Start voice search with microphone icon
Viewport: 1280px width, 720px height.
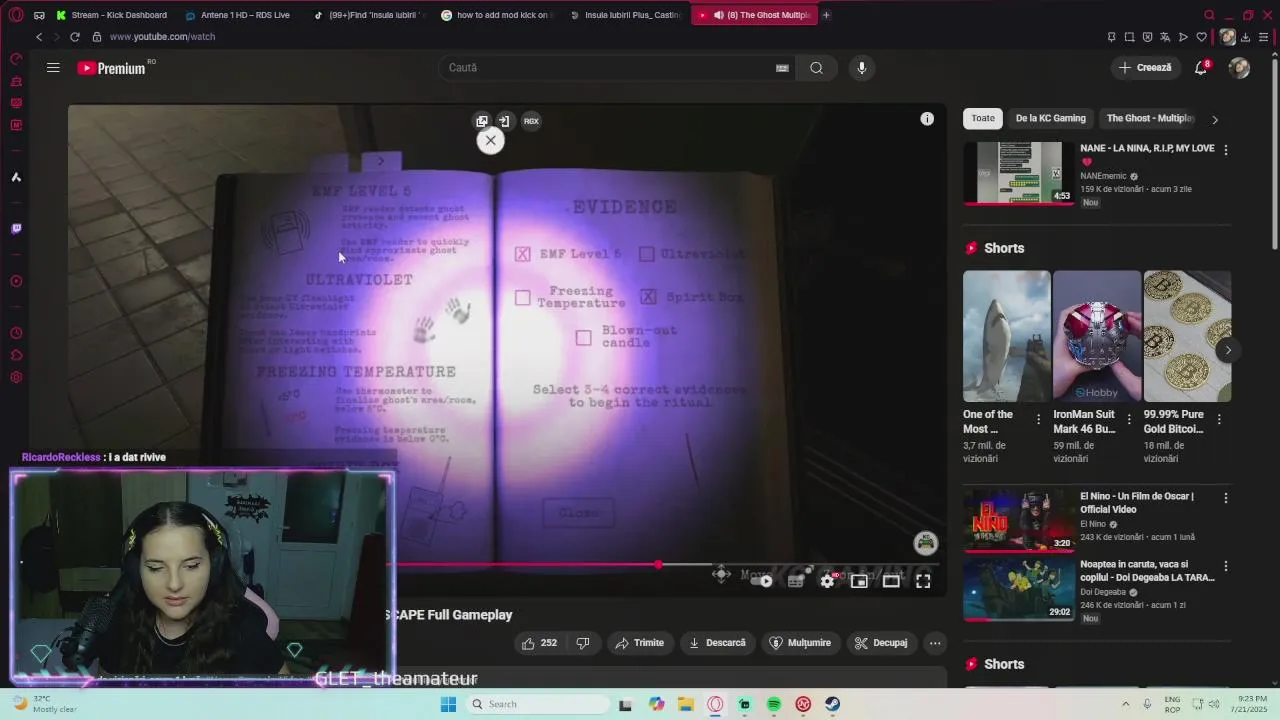[x=862, y=68]
